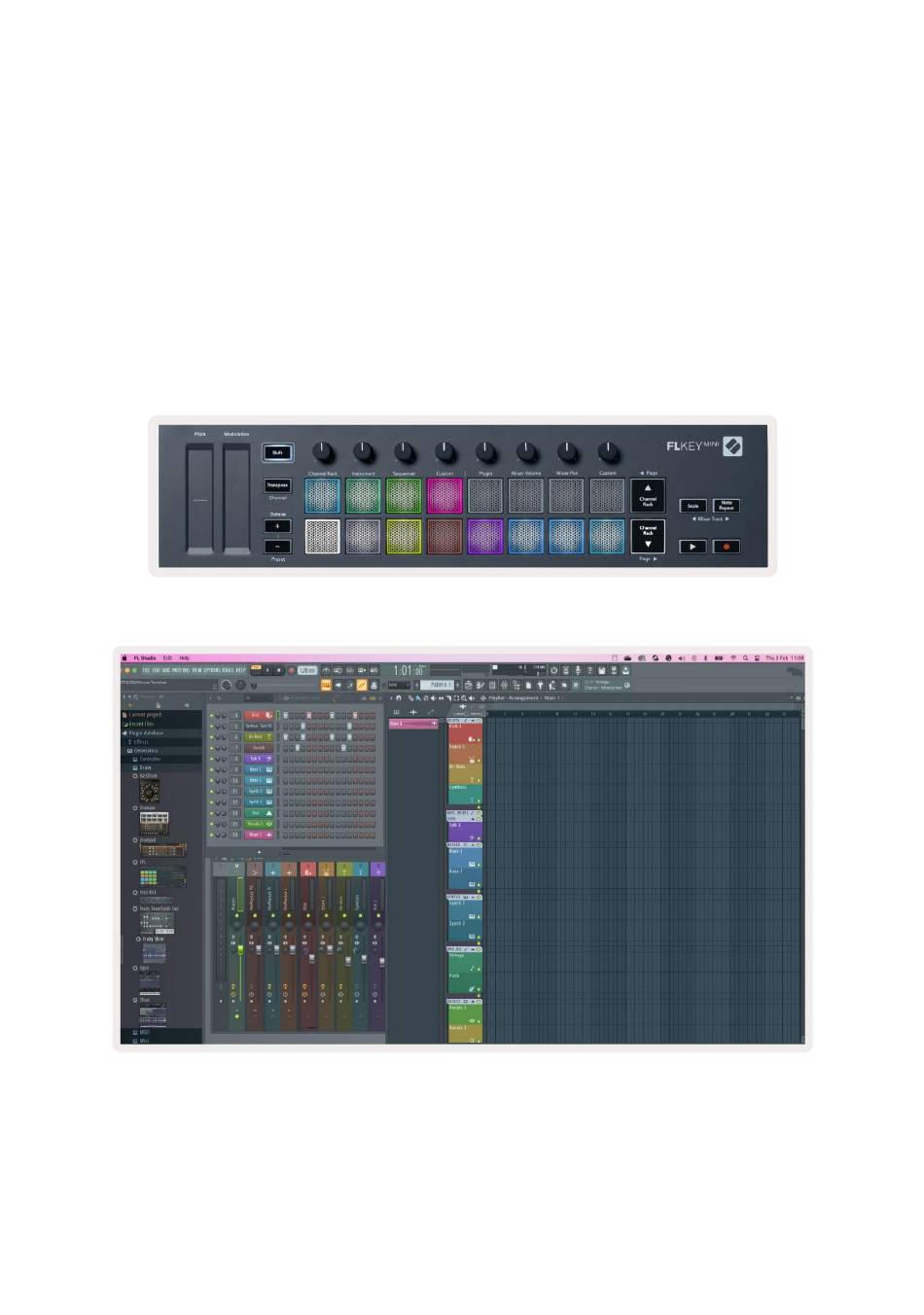This screenshot has height=1315, width=924.
Task: Select the magnet snap icon in playlist toolbar
Action: click(x=399, y=697)
